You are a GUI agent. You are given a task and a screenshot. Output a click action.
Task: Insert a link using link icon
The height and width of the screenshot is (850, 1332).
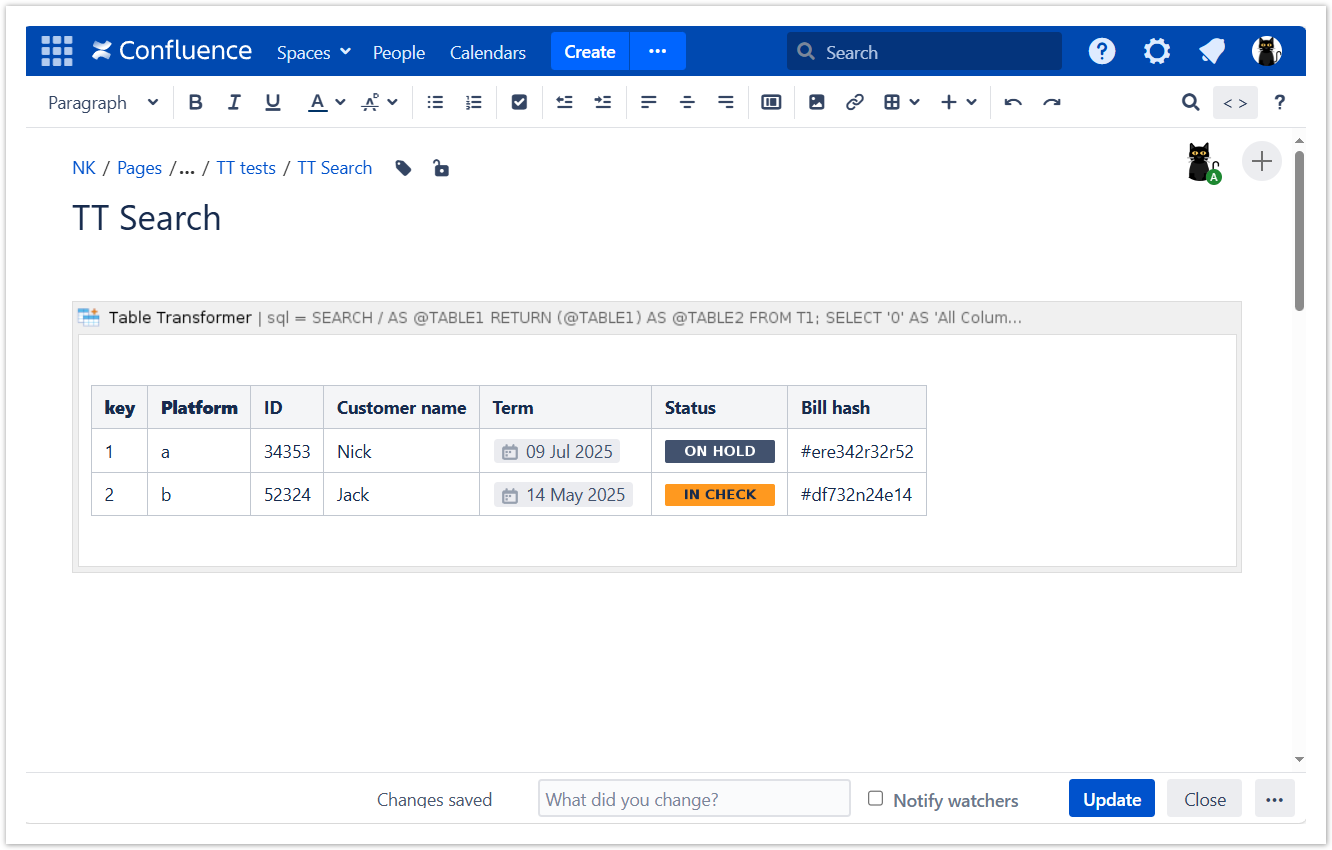pos(854,102)
